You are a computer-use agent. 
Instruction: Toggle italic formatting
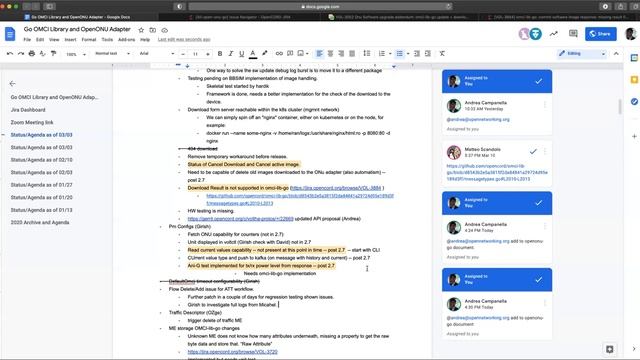[231, 53]
